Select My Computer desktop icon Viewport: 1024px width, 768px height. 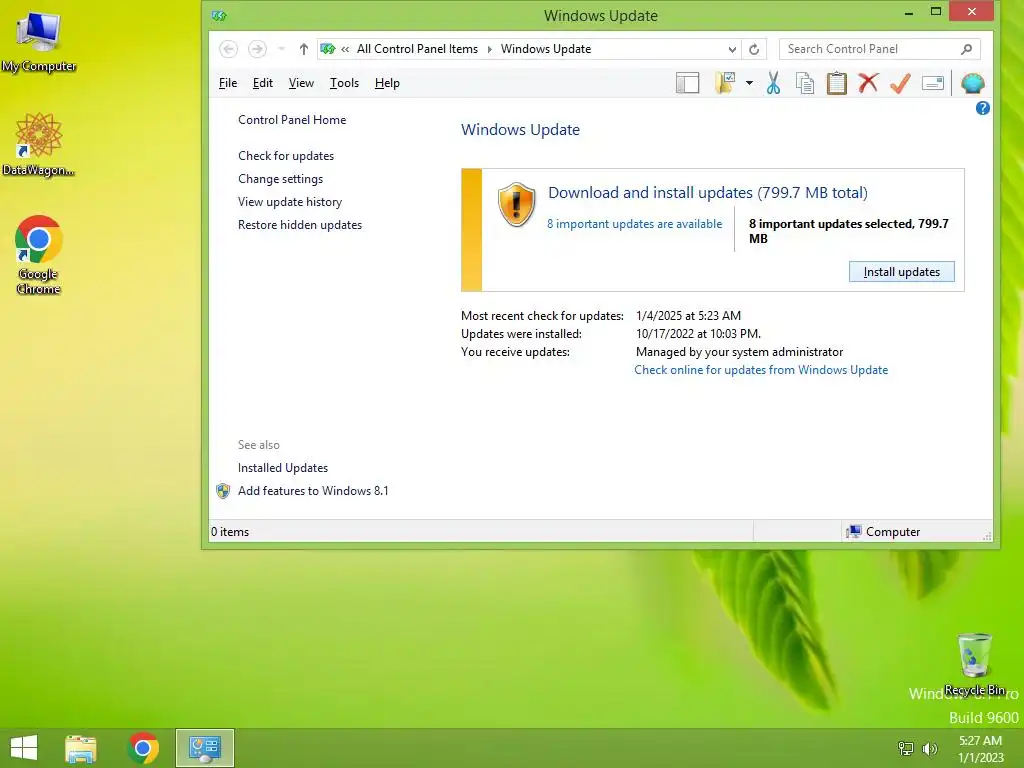[x=39, y=40]
